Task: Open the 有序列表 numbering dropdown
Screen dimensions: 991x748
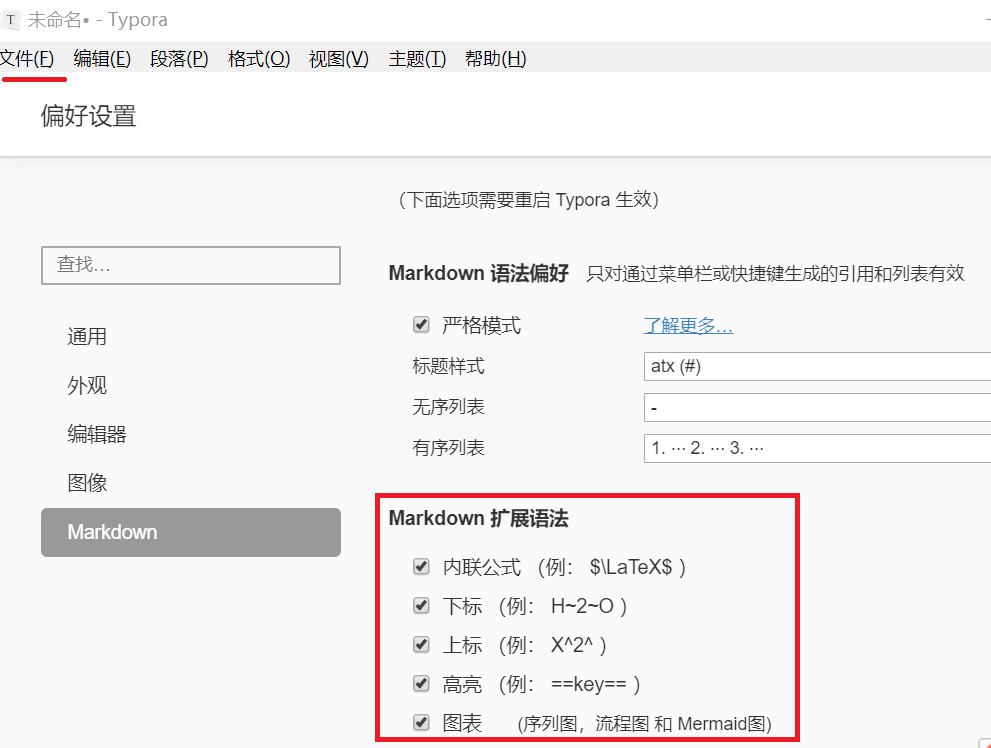Action: 817,448
